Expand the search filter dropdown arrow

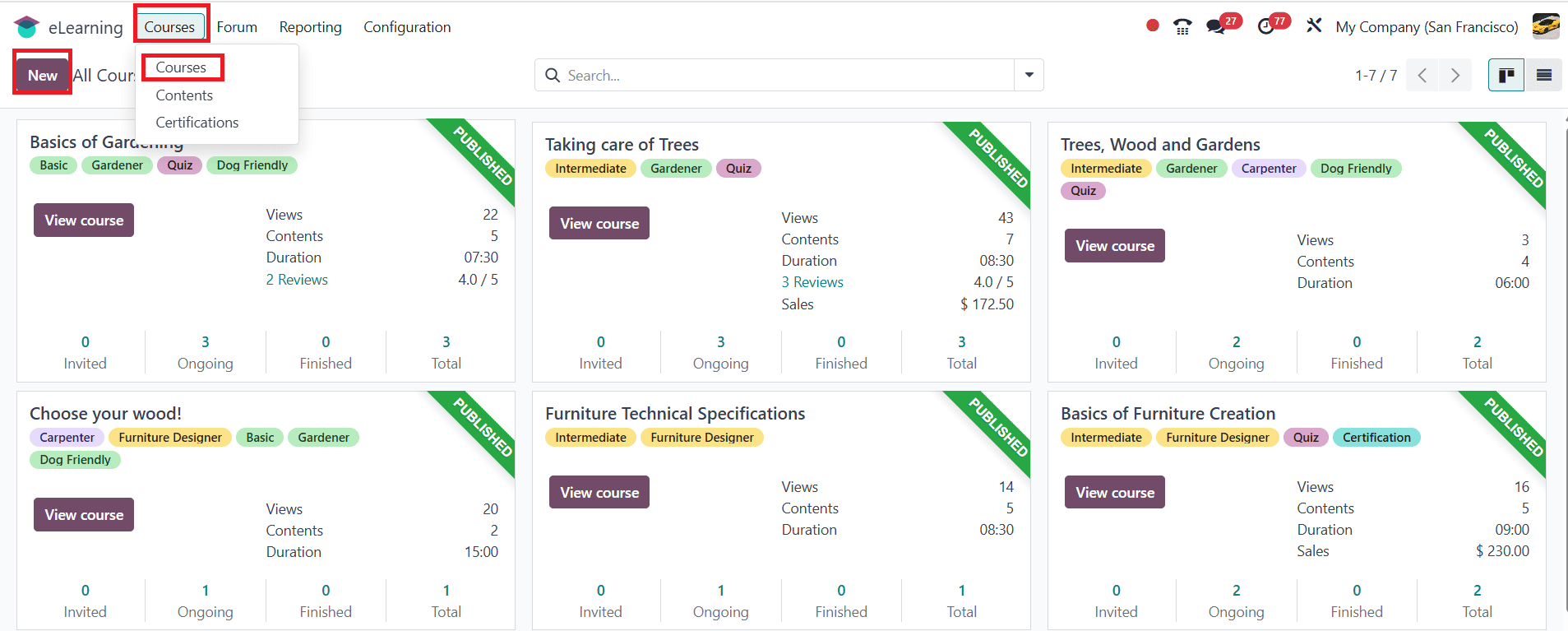click(1029, 75)
